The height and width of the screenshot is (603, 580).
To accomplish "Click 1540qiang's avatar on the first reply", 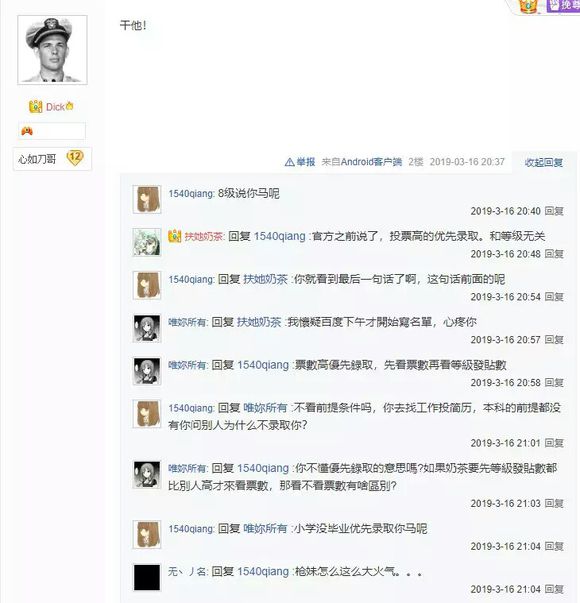I will [x=147, y=199].
